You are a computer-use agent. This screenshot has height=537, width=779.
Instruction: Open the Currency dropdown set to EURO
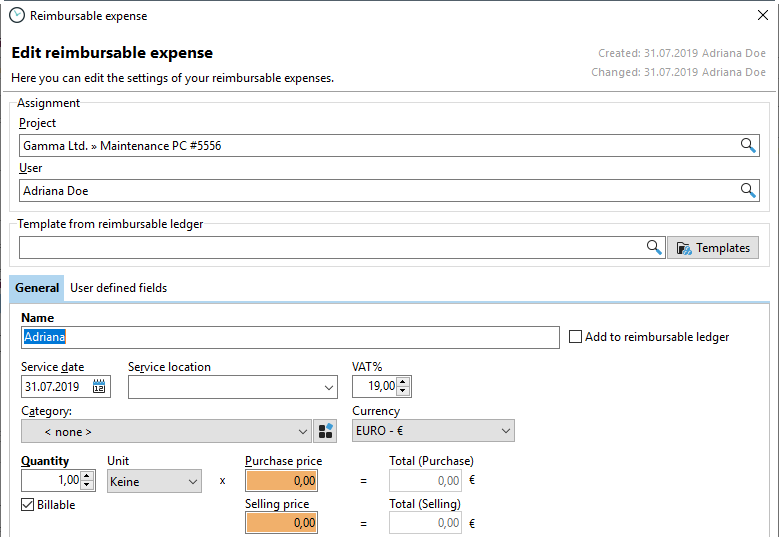point(505,432)
